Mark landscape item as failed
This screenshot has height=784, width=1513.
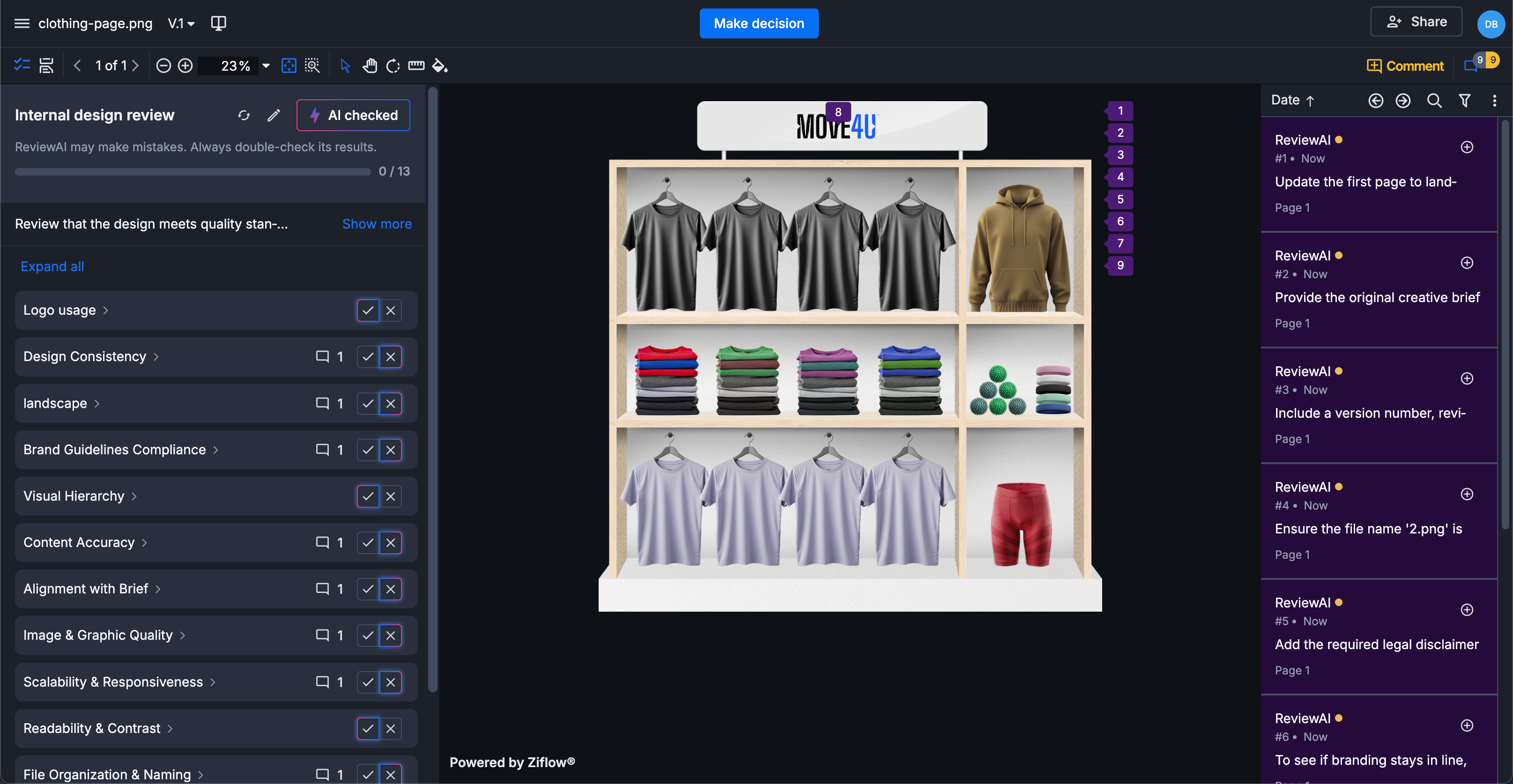(x=391, y=403)
